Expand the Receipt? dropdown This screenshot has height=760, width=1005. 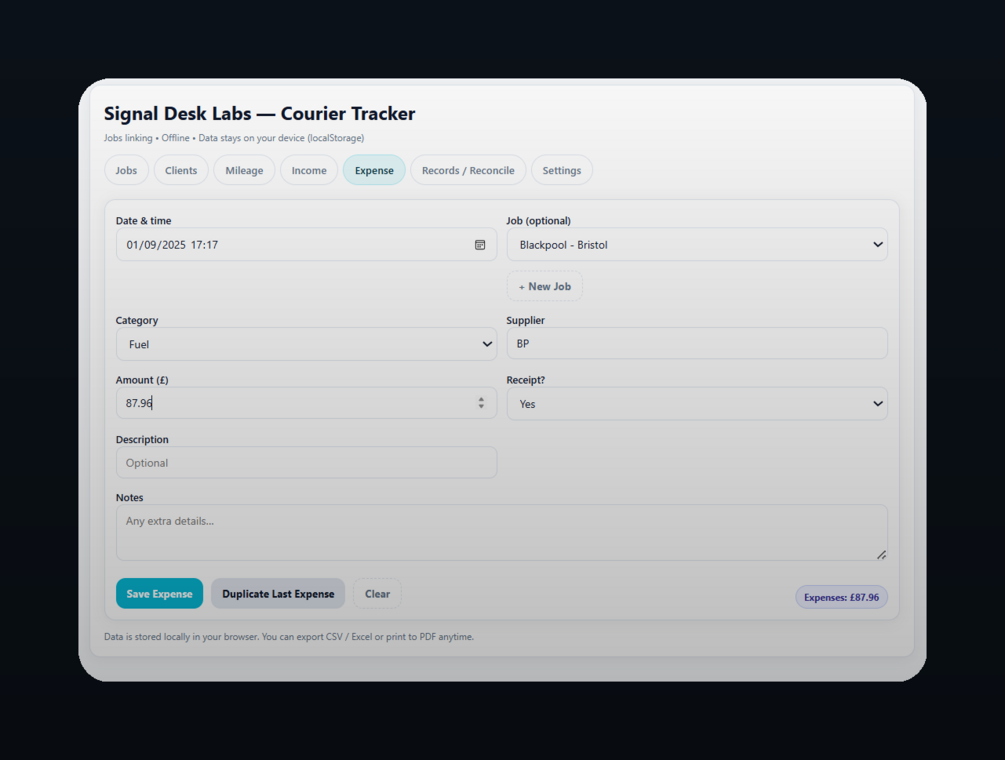[697, 404]
